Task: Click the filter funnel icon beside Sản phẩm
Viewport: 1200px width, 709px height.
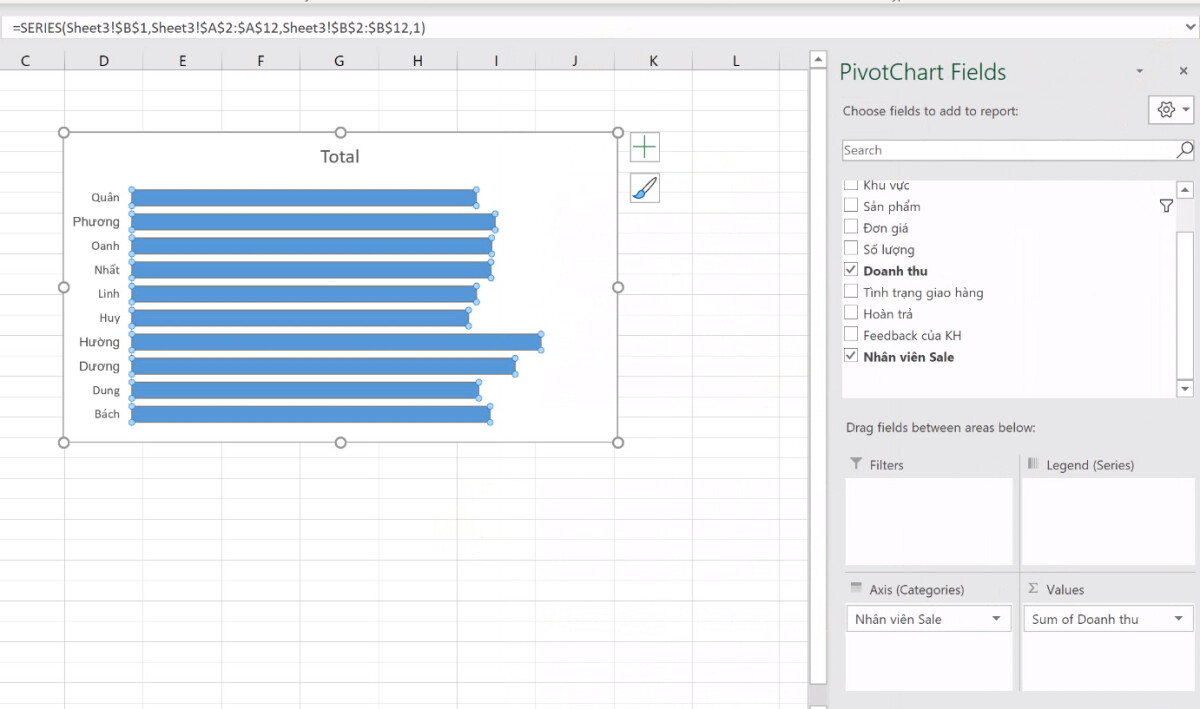Action: click(x=1166, y=205)
